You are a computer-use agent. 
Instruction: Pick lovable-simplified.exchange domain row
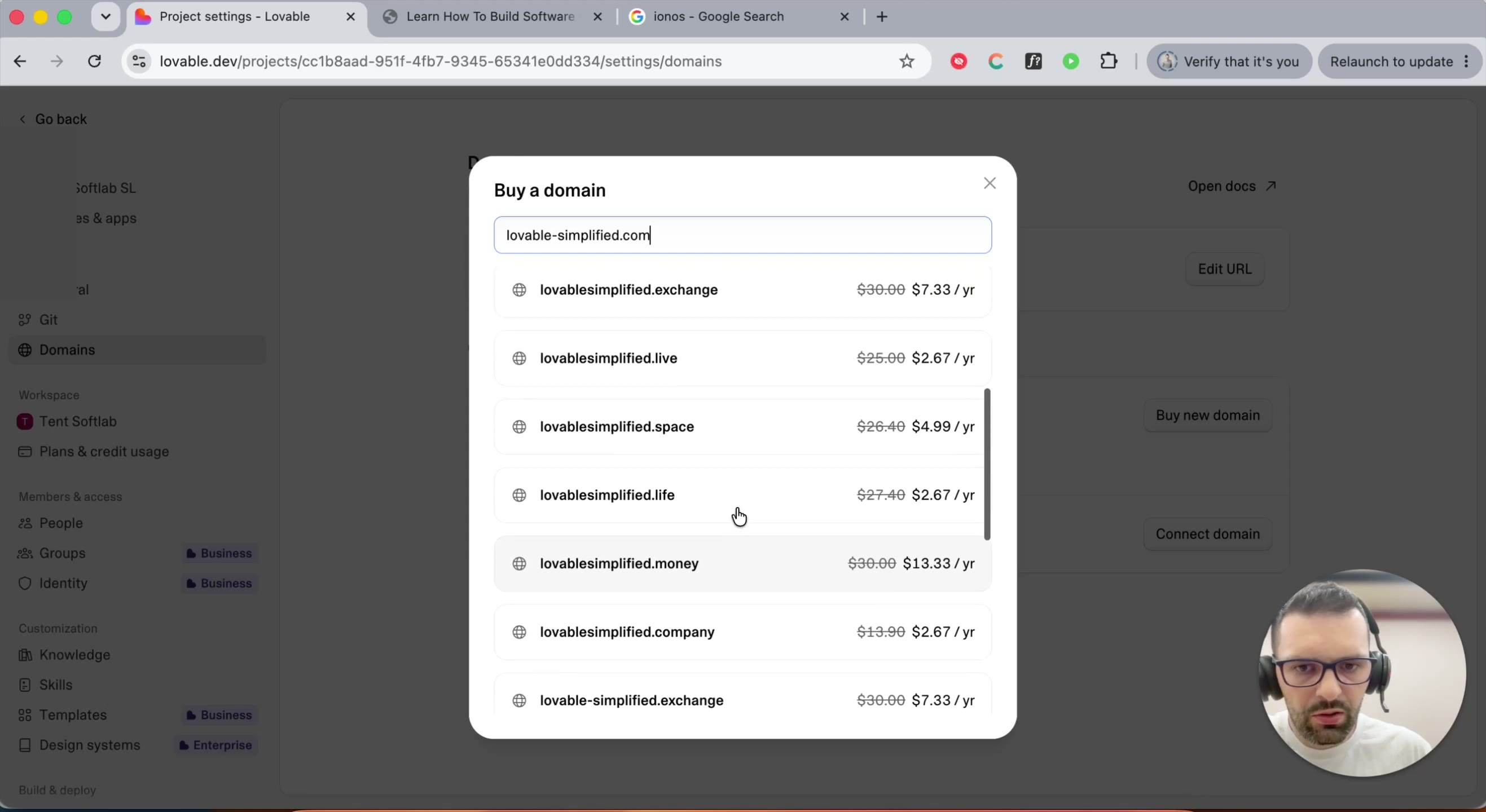pos(742,695)
